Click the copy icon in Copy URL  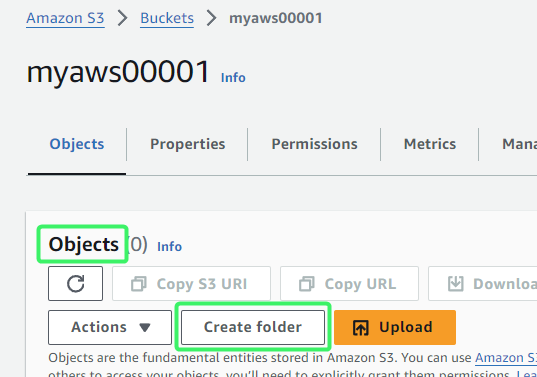click(307, 284)
